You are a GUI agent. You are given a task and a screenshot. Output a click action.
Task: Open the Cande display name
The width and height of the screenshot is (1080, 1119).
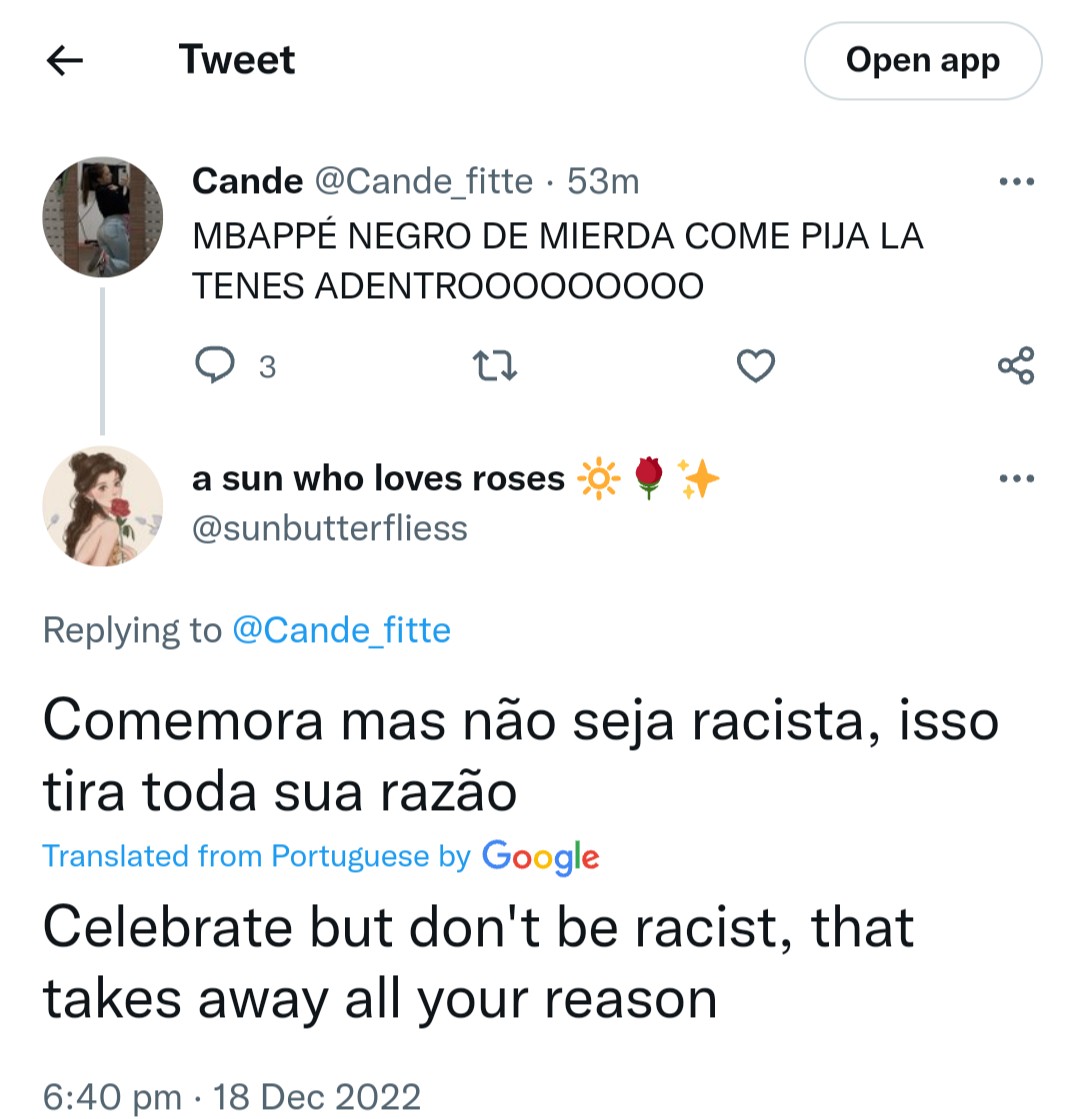(247, 181)
